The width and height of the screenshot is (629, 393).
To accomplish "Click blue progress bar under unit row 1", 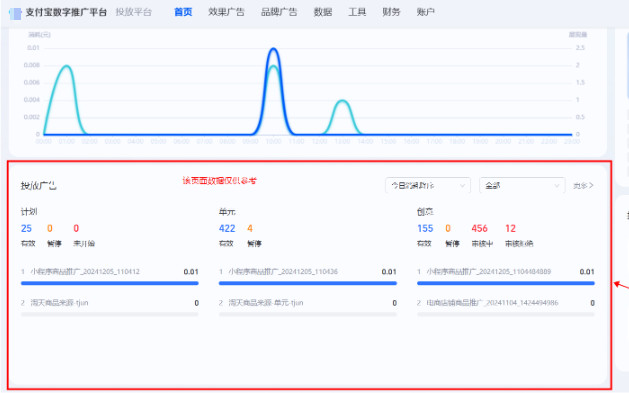I will coord(308,283).
